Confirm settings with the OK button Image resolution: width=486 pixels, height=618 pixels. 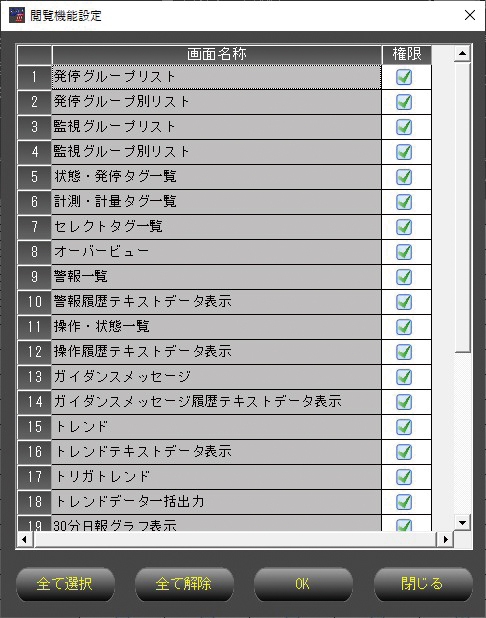[x=303, y=584]
